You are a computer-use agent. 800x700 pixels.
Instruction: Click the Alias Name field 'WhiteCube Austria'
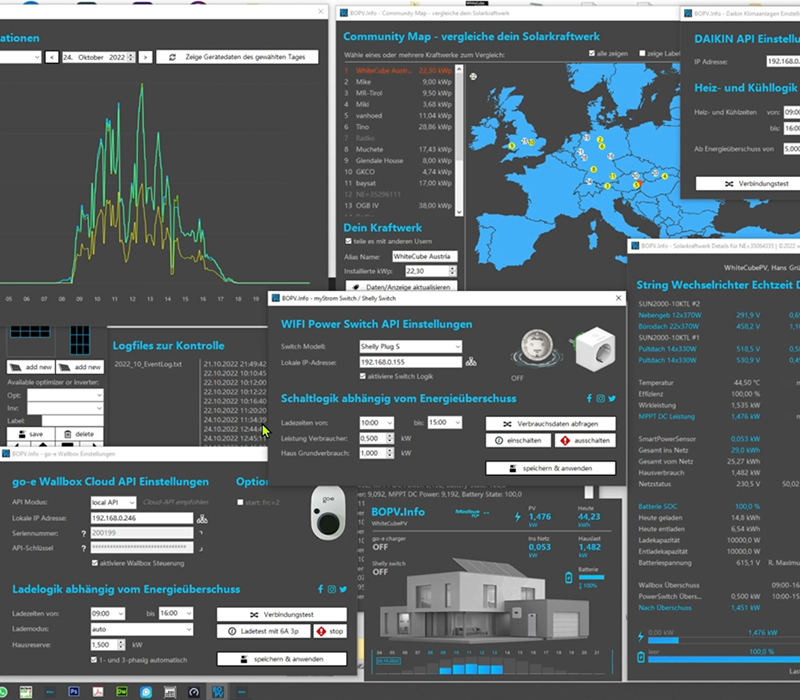(424, 256)
